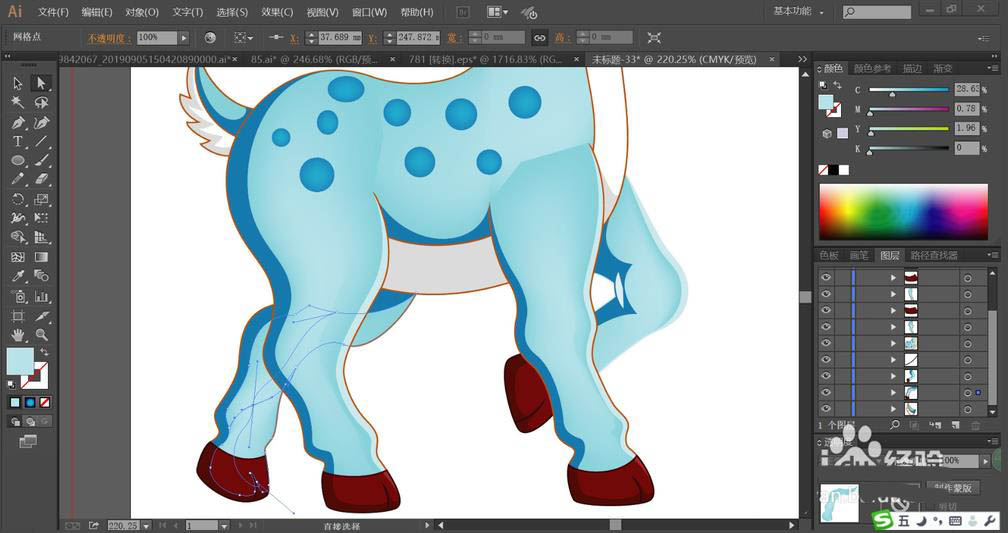
Task: Select the Direct Selection tool
Action: (x=41, y=84)
